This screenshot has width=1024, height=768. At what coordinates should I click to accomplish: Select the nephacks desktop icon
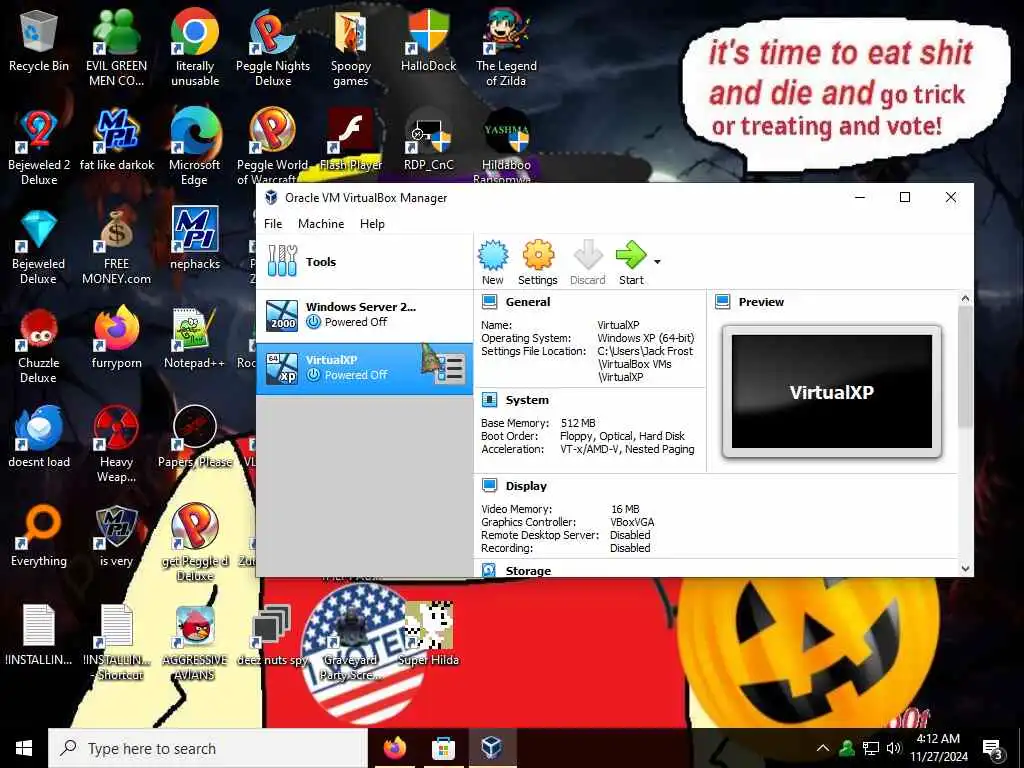tap(195, 238)
